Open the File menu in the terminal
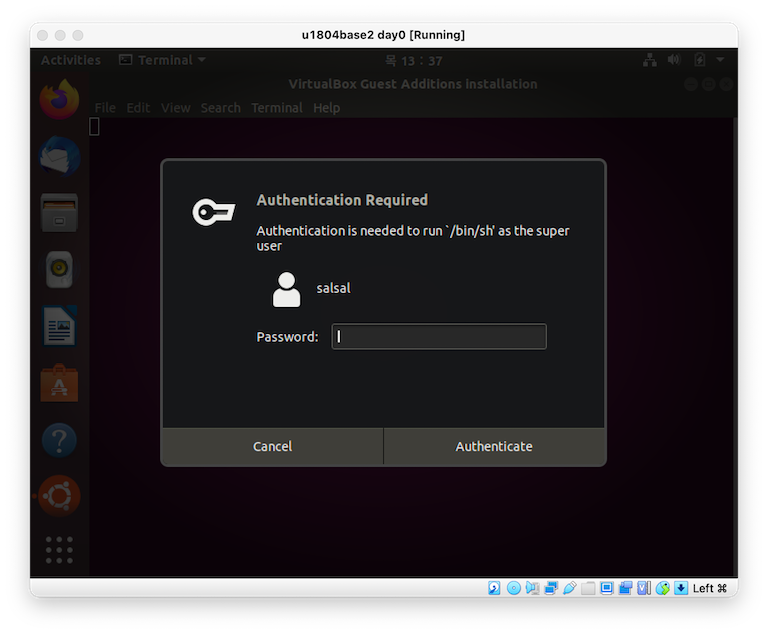 (105, 108)
